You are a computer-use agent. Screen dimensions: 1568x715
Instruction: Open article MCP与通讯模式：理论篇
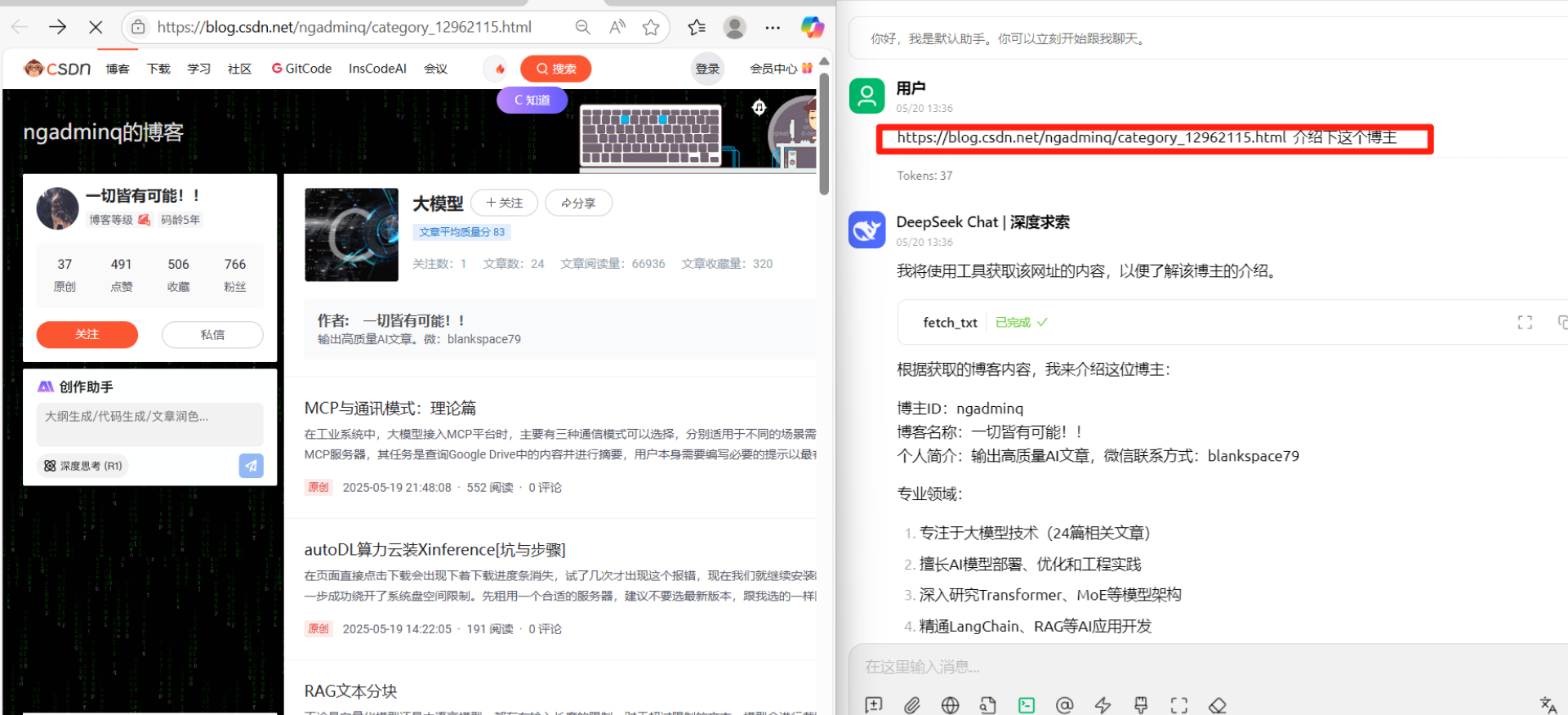click(x=390, y=408)
